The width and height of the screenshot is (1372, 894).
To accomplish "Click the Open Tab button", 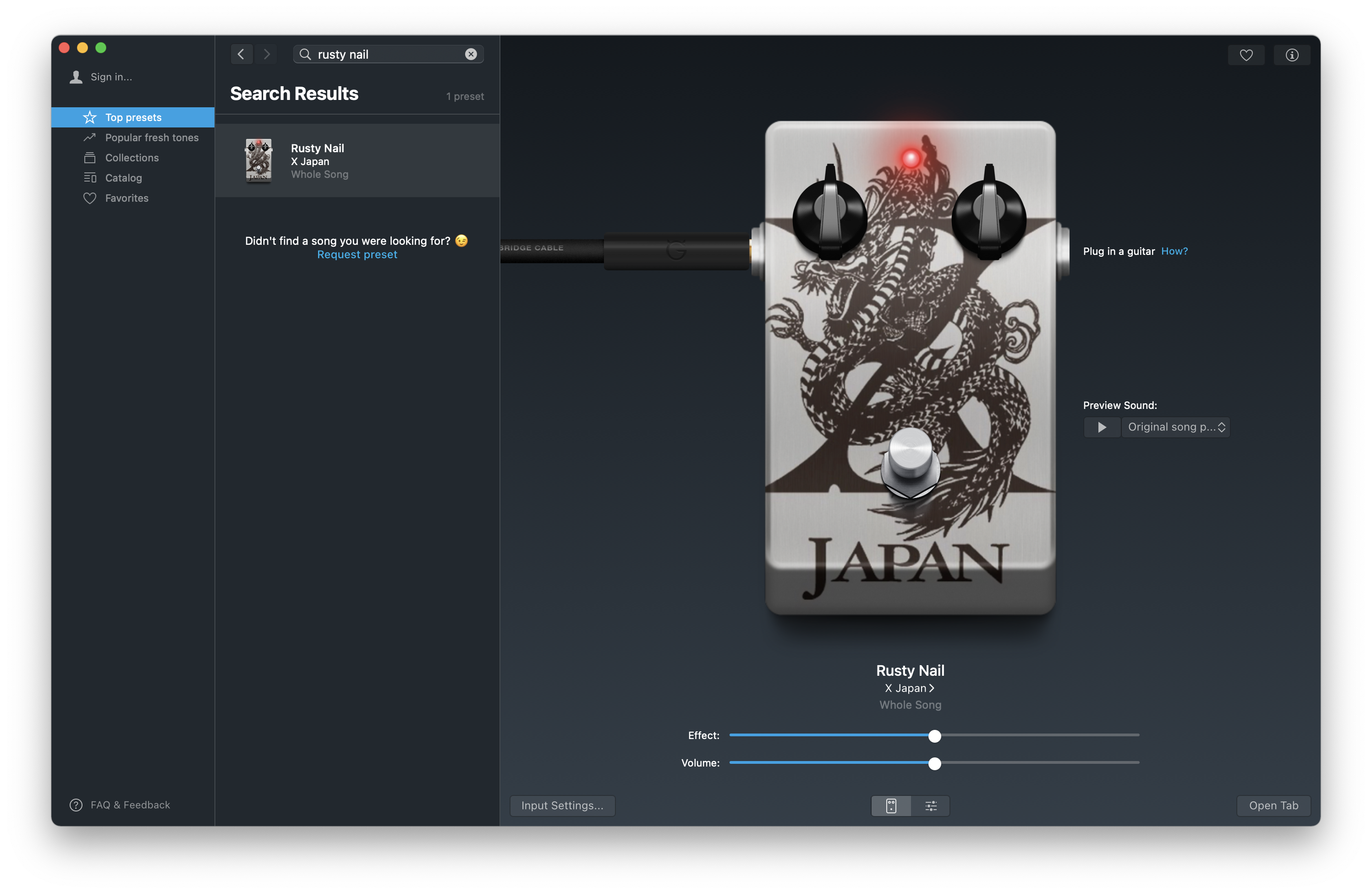I will [x=1273, y=805].
